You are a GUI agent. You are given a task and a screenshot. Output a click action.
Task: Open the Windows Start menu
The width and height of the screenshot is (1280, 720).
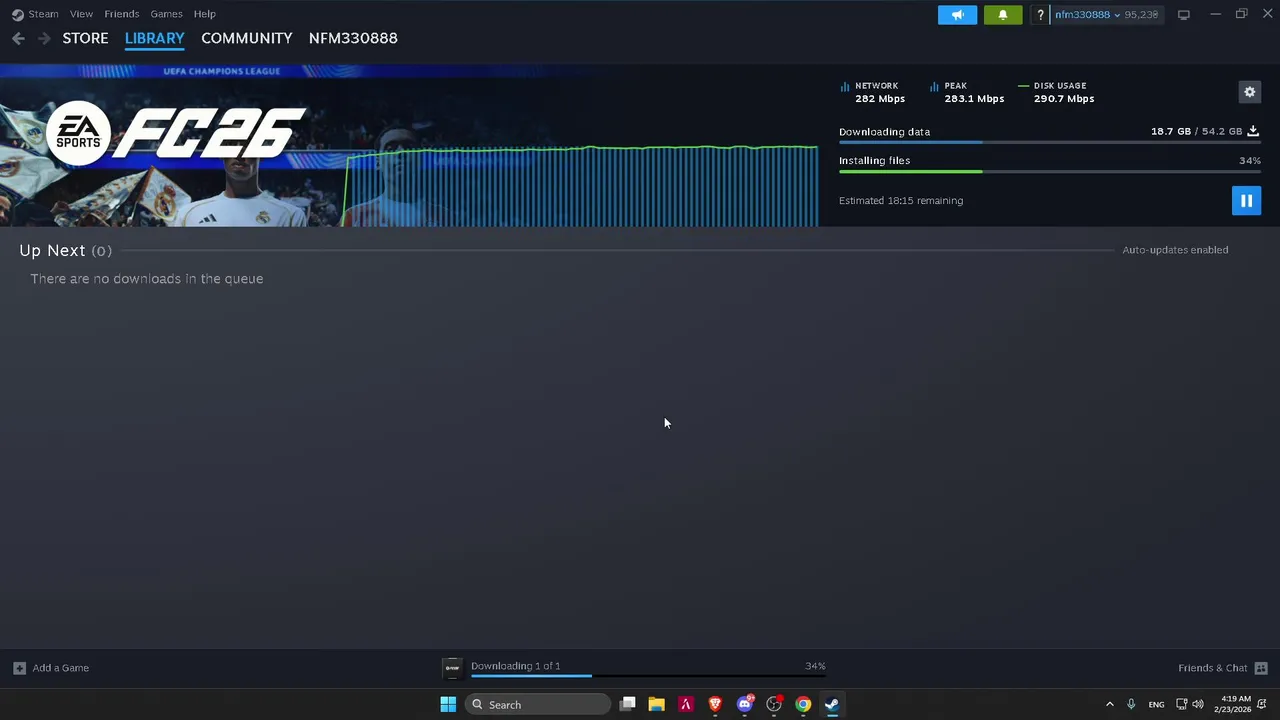(x=448, y=704)
